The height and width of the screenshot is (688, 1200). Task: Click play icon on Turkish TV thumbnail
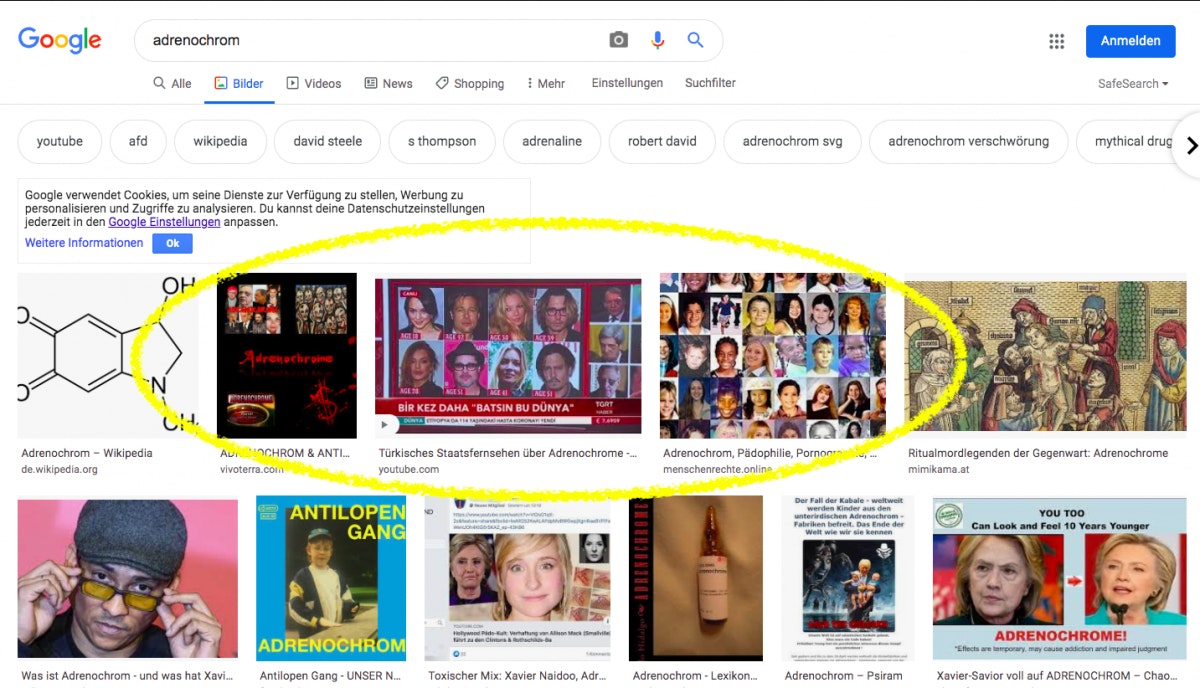coord(385,425)
